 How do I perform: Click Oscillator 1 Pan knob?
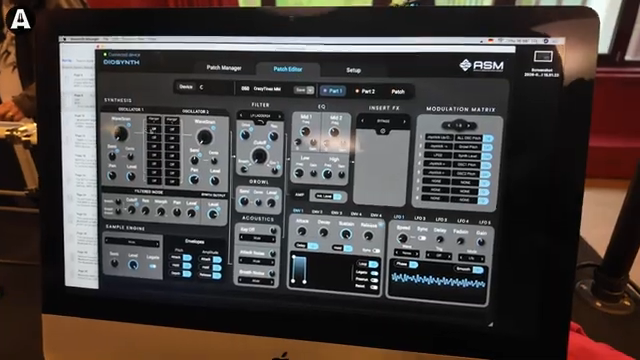point(112,176)
